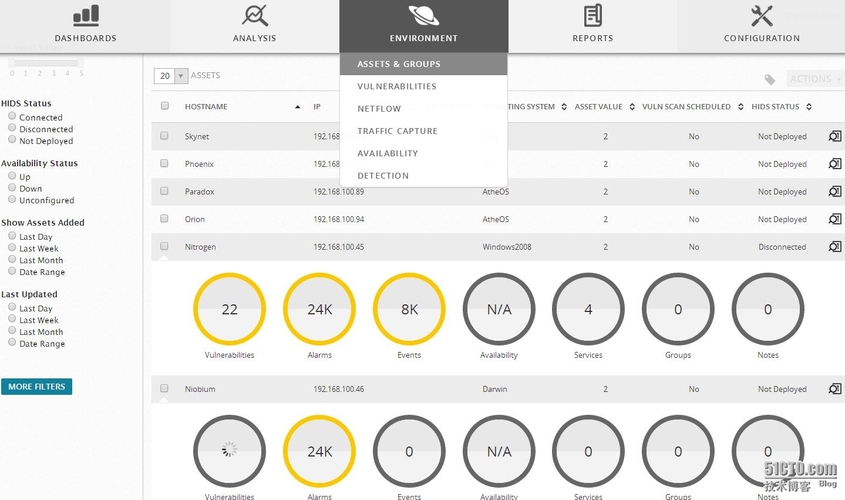The width and height of the screenshot is (845, 500).
Task: Choose Traffic Capture menu item
Action: click(424, 131)
